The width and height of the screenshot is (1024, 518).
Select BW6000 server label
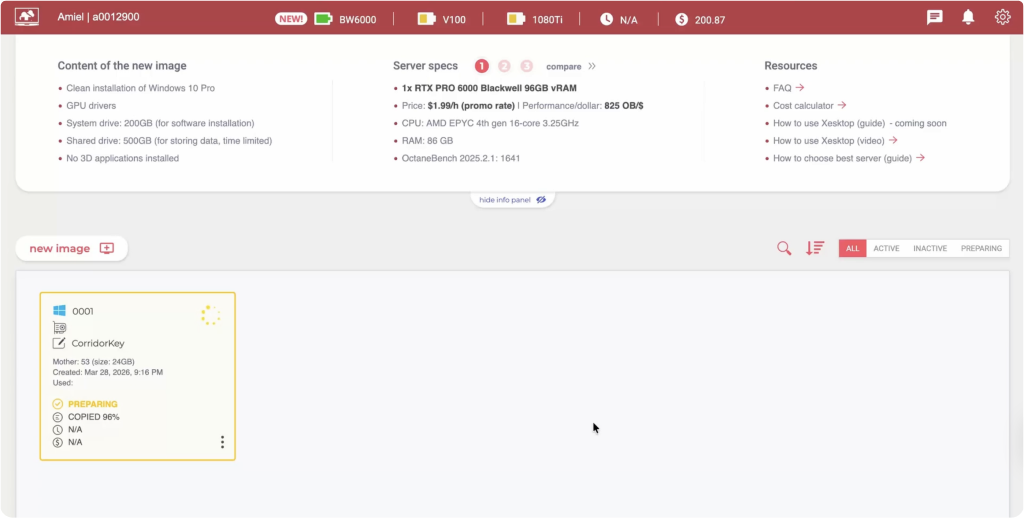[x=357, y=20]
